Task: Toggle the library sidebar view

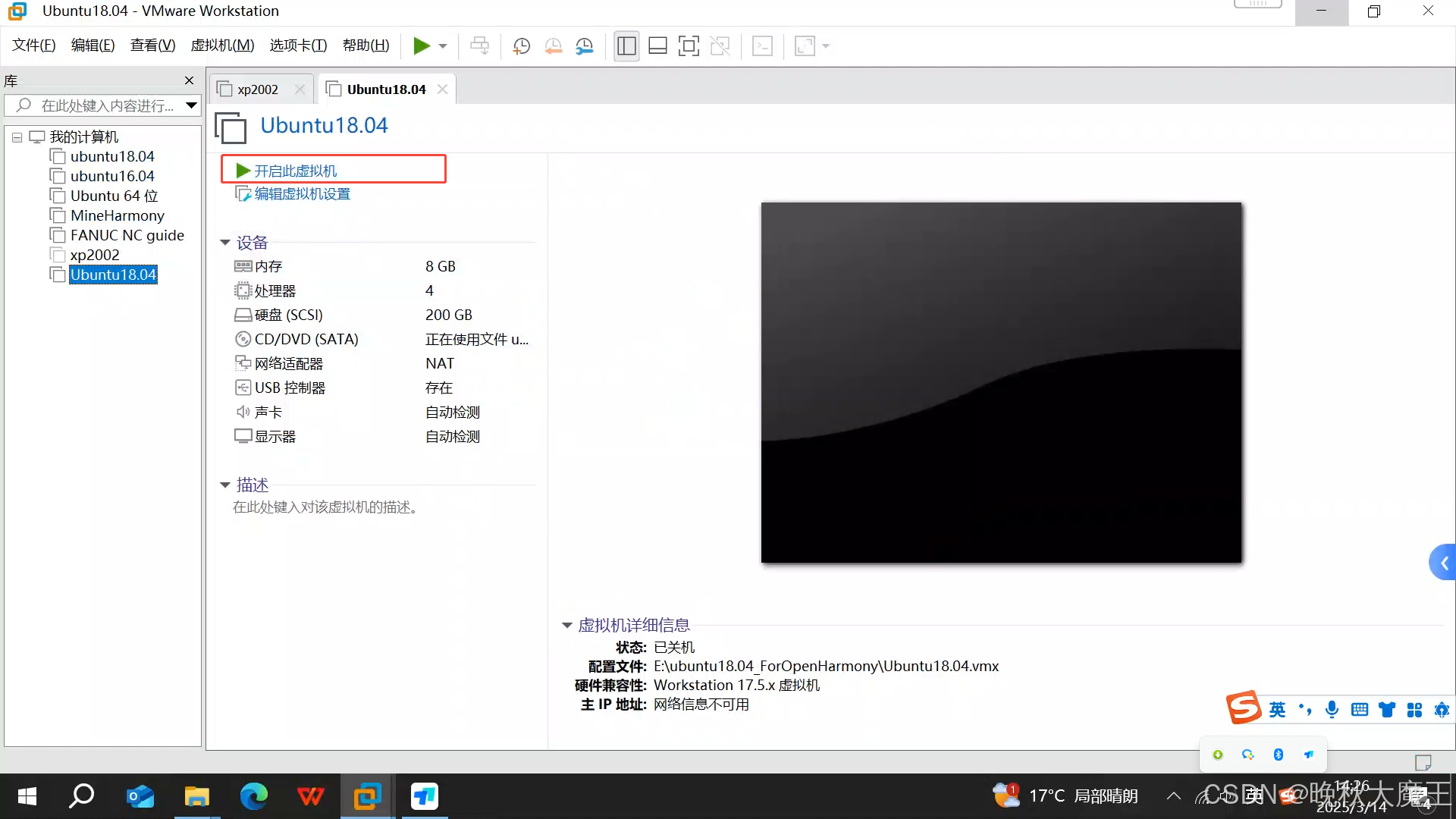Action: coord(626,46)
